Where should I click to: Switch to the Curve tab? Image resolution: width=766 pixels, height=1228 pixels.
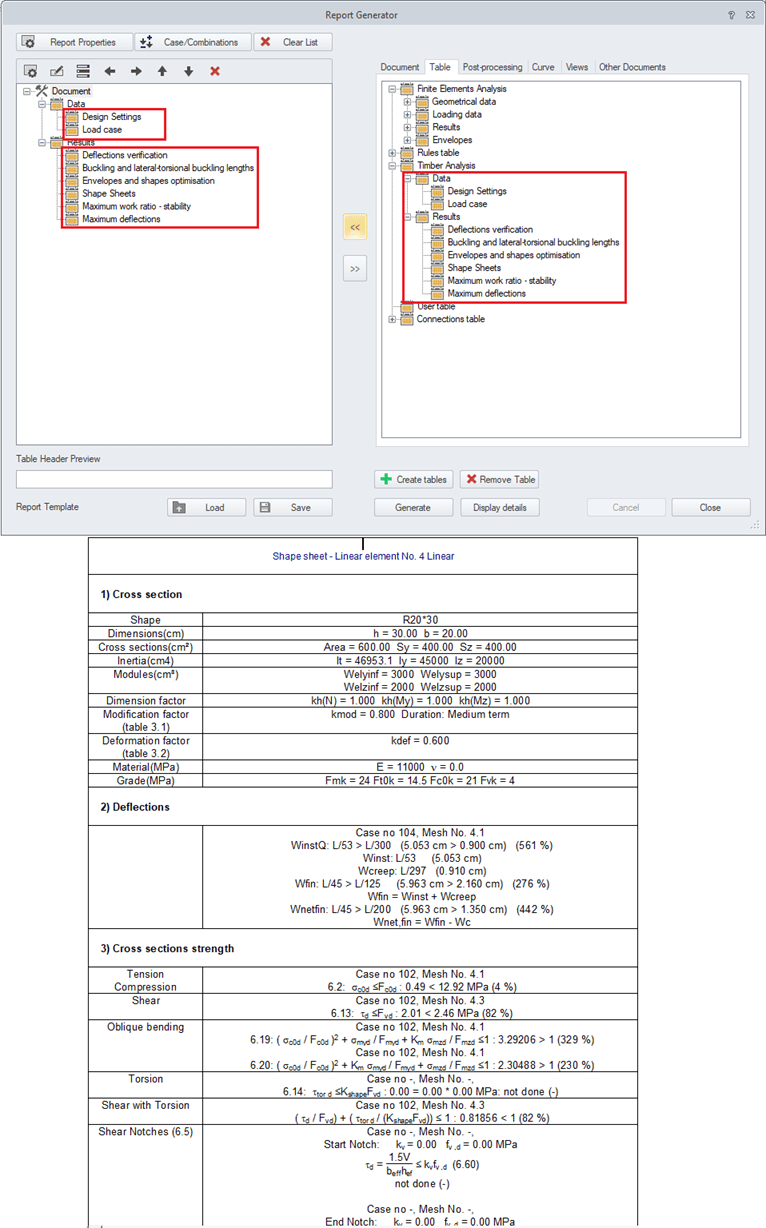[543, 67]
